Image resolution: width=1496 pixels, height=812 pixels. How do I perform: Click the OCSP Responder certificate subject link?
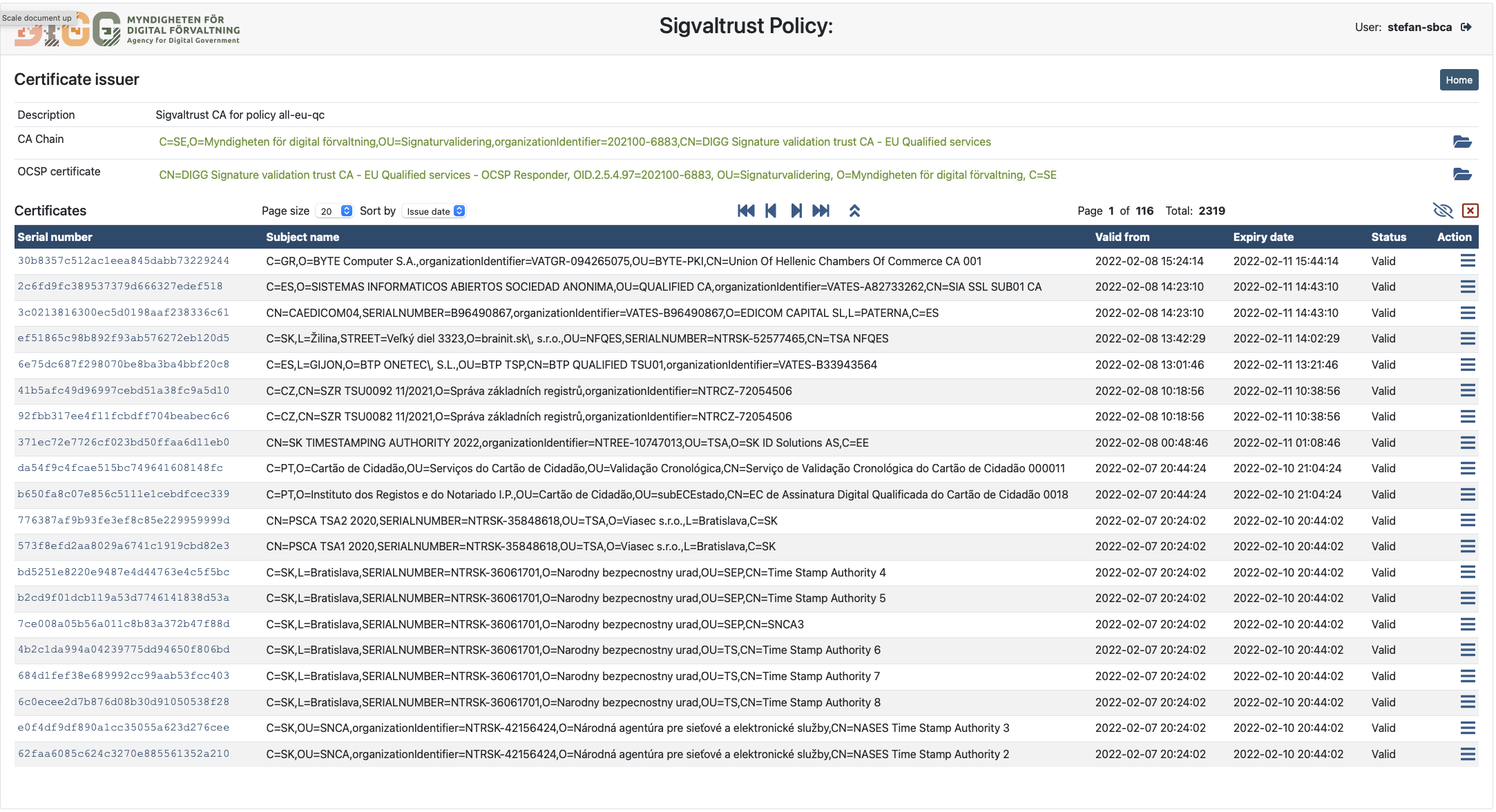click(607, 175)
